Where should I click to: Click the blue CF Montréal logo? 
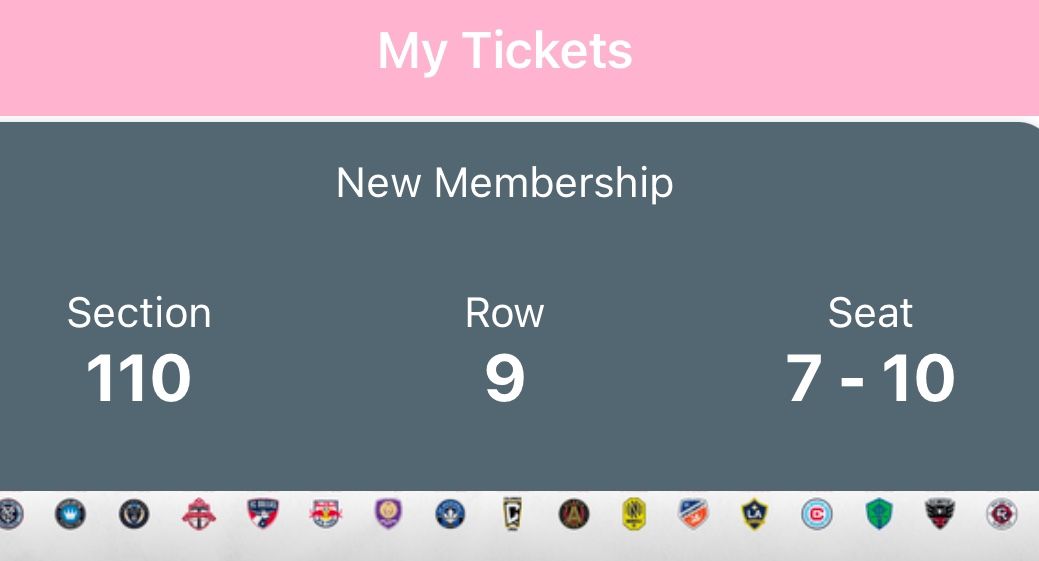click(x=450, y=514)
